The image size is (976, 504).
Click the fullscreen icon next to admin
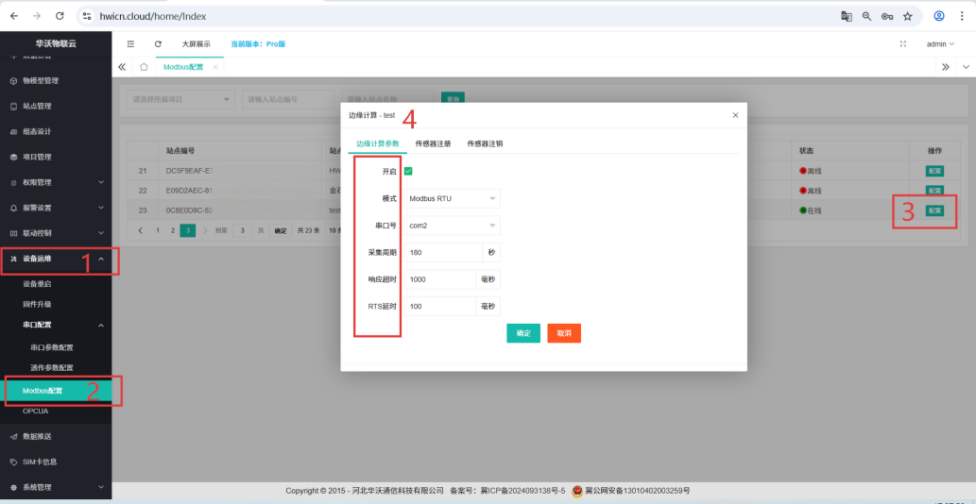coord(904,44)
